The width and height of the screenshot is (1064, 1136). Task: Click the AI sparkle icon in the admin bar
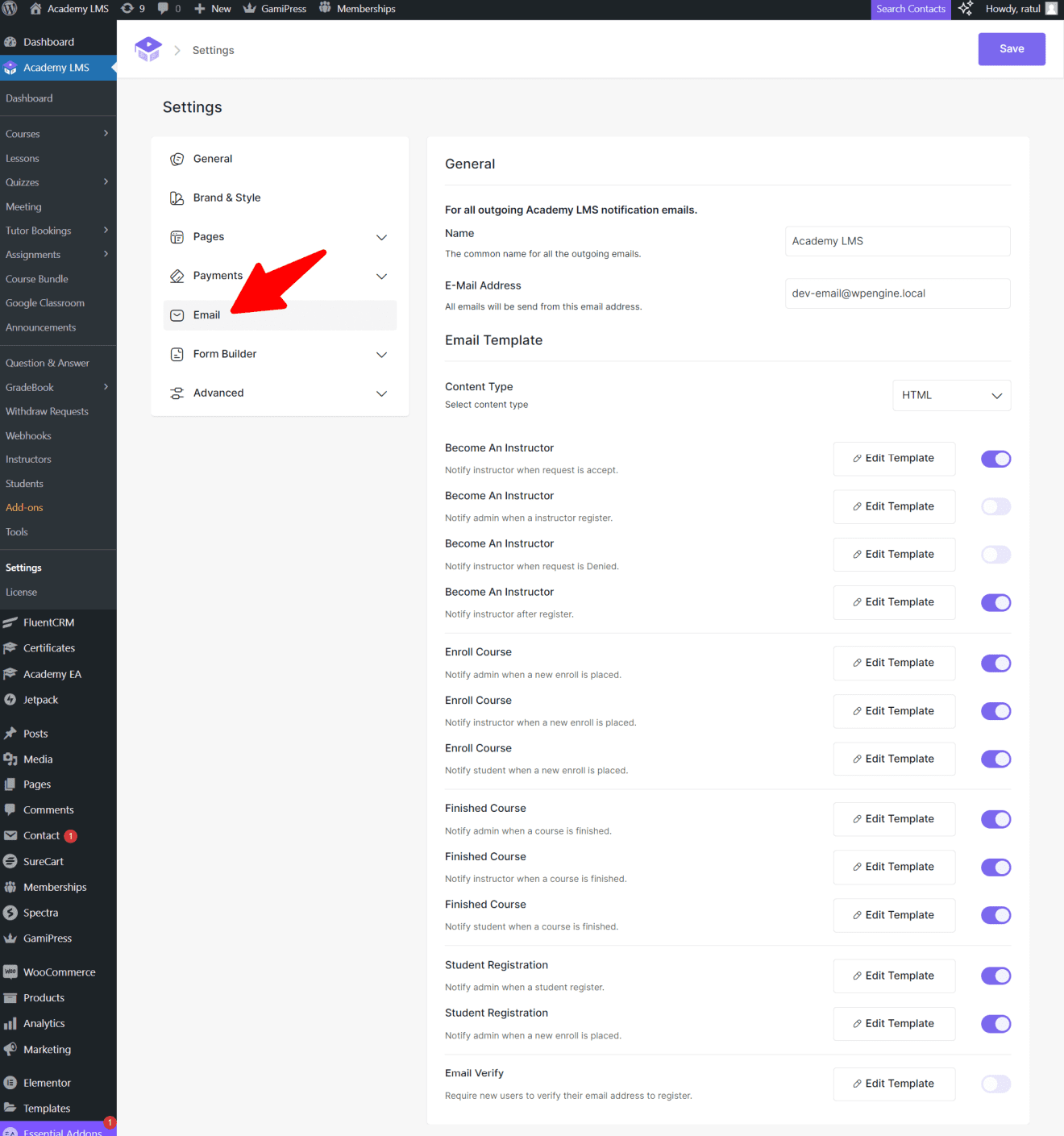tap(966, 9)
